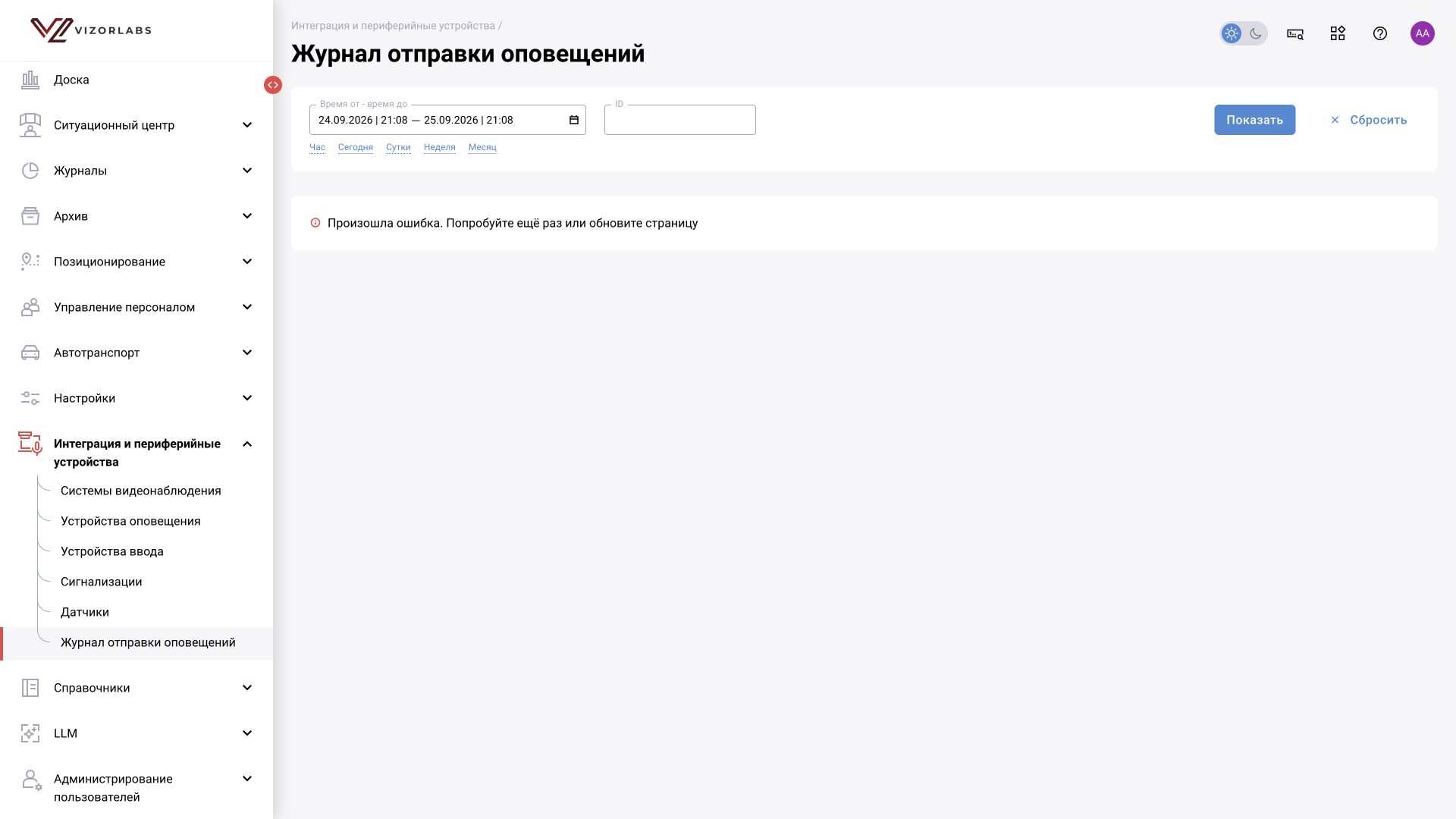Screen dimensions: 1456x819
Task: Select the light theme sun icon
Action: [1232, 33]
